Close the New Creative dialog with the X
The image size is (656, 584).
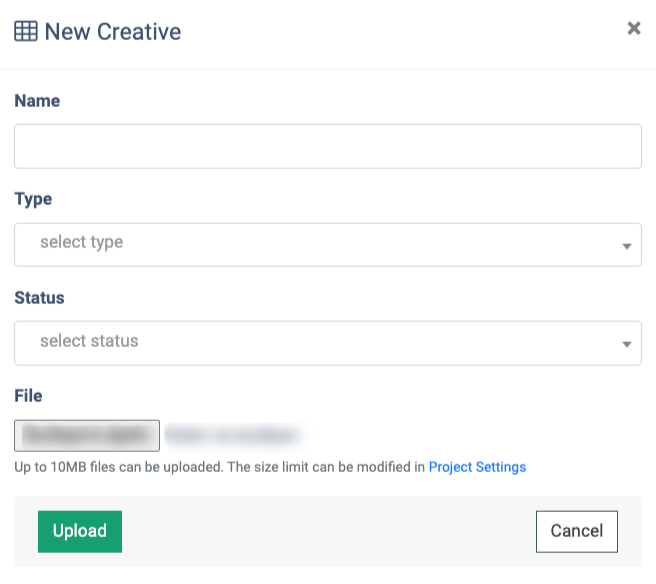coord(633,29)
